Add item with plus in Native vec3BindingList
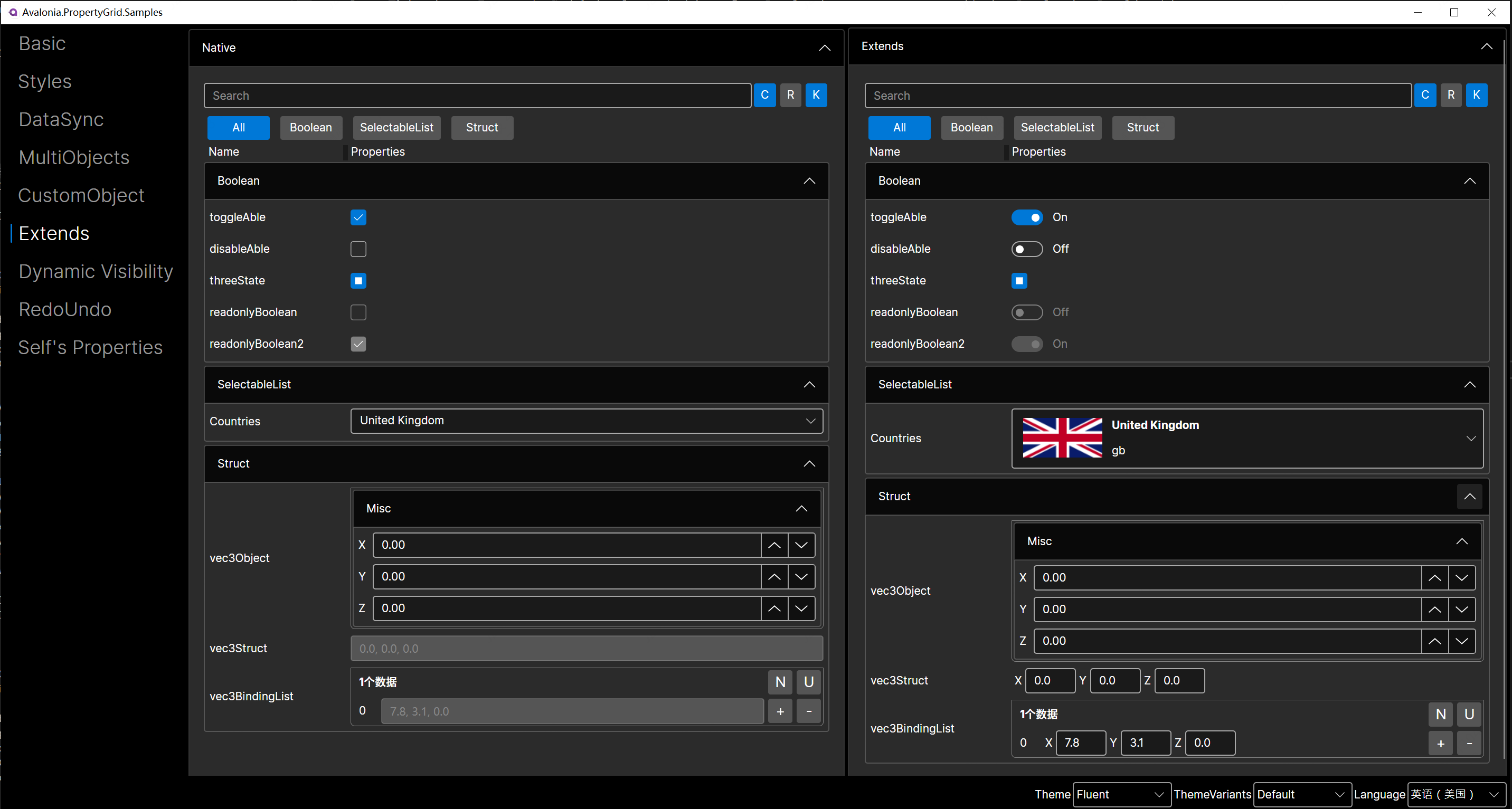The width and height of the screenshot is (1512, 809). click(x=780, y=711)
